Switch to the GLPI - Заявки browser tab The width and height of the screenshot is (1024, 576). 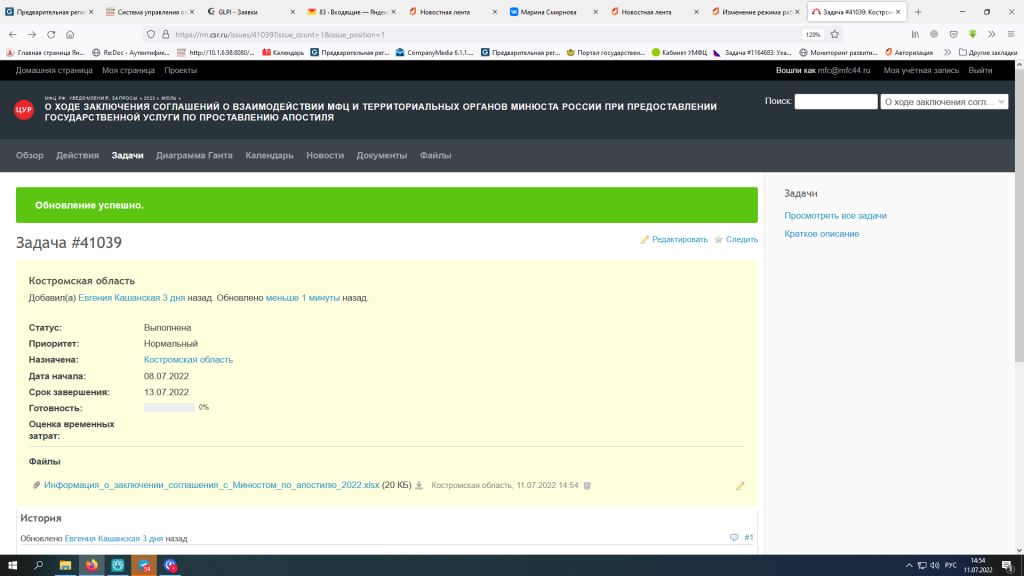[250, 12]
